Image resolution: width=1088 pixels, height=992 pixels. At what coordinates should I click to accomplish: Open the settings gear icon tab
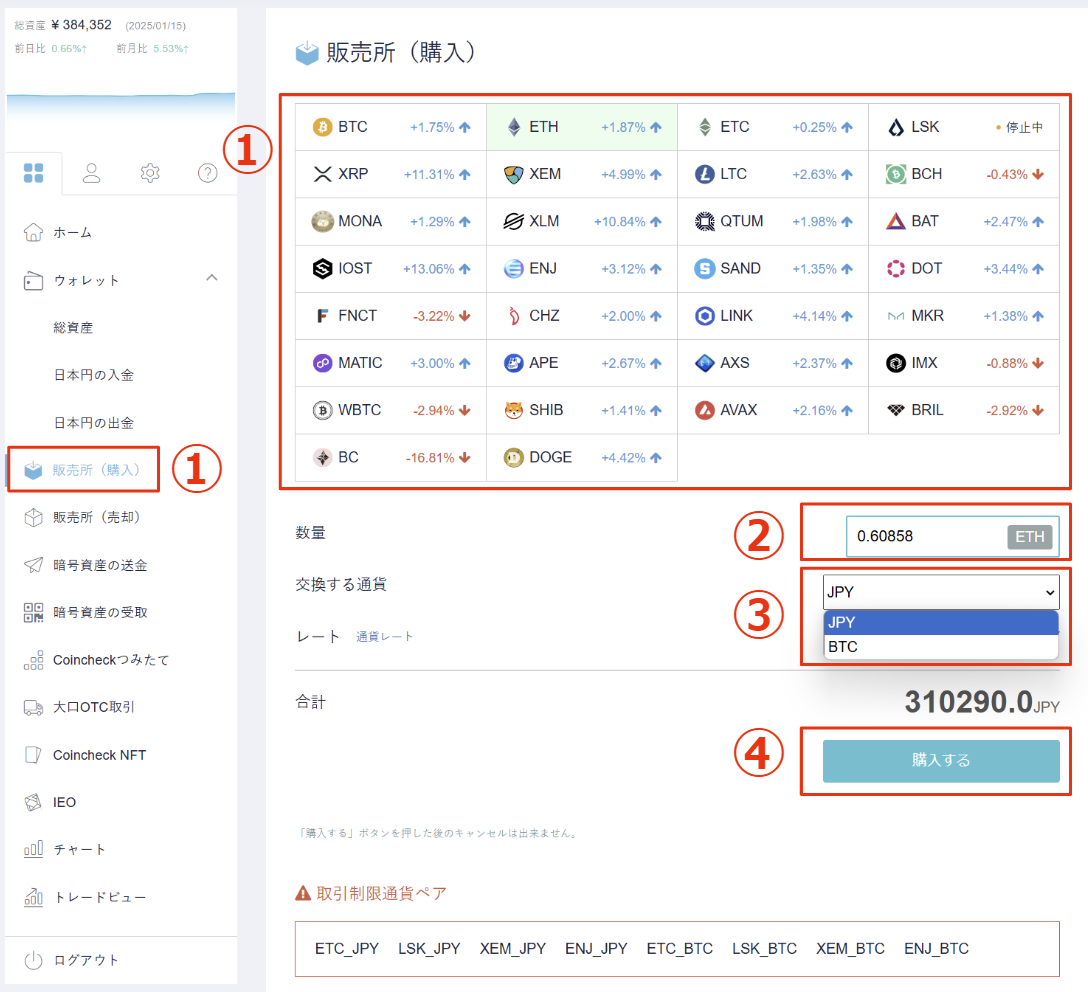[x=150, y=173]
